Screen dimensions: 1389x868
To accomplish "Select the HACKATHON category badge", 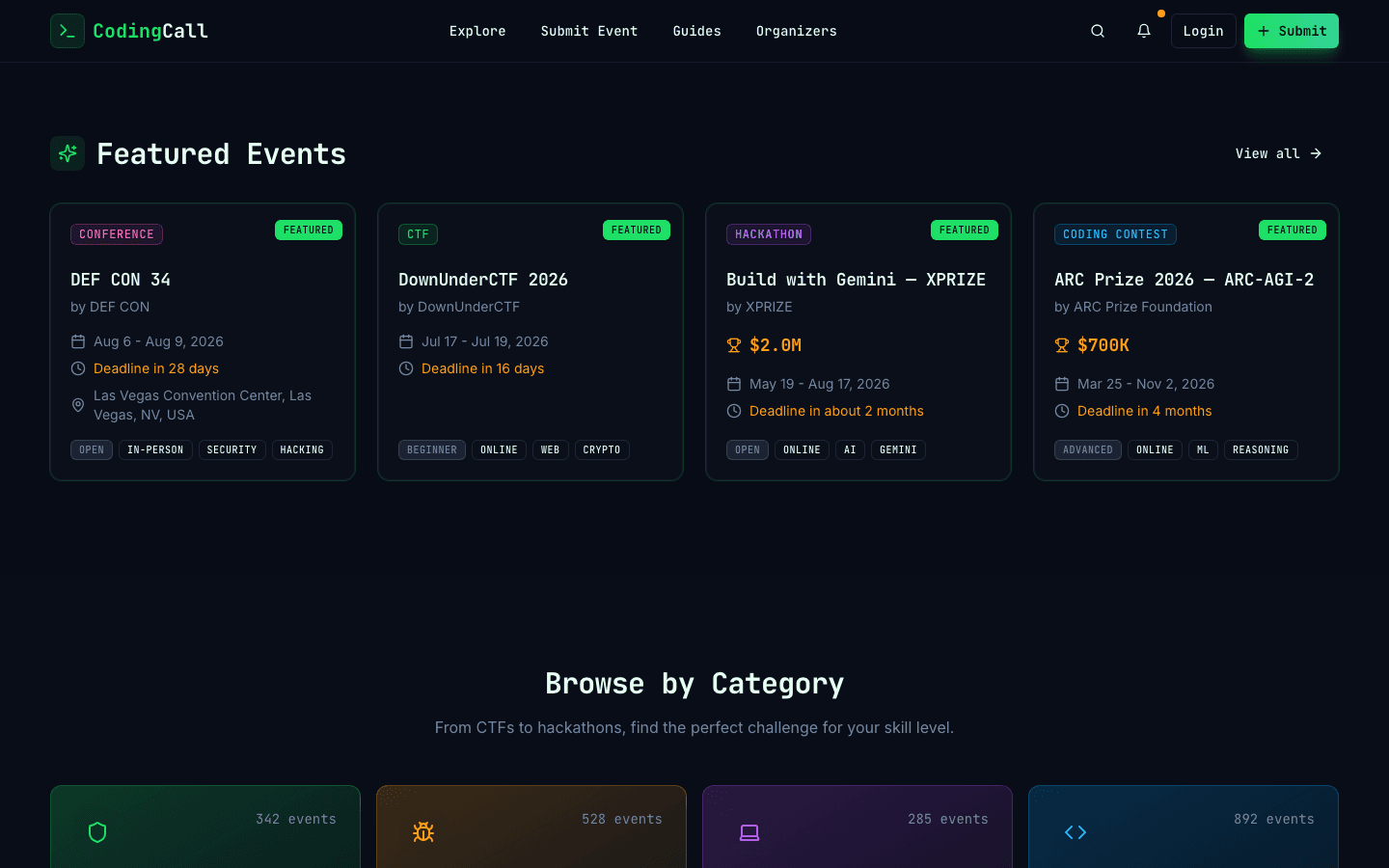I will (769, 234).
